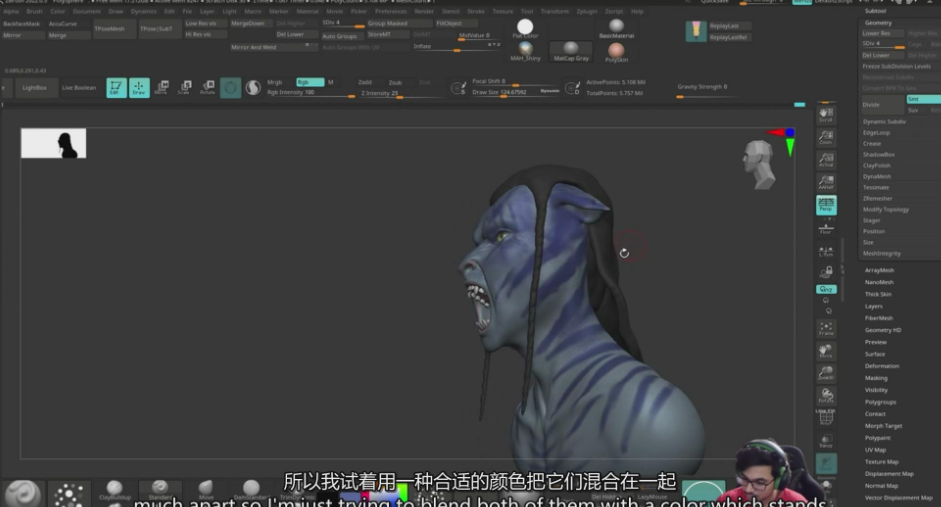Open the Preferences menu
This screenshot has height=507, width=941.
[391, 11]
